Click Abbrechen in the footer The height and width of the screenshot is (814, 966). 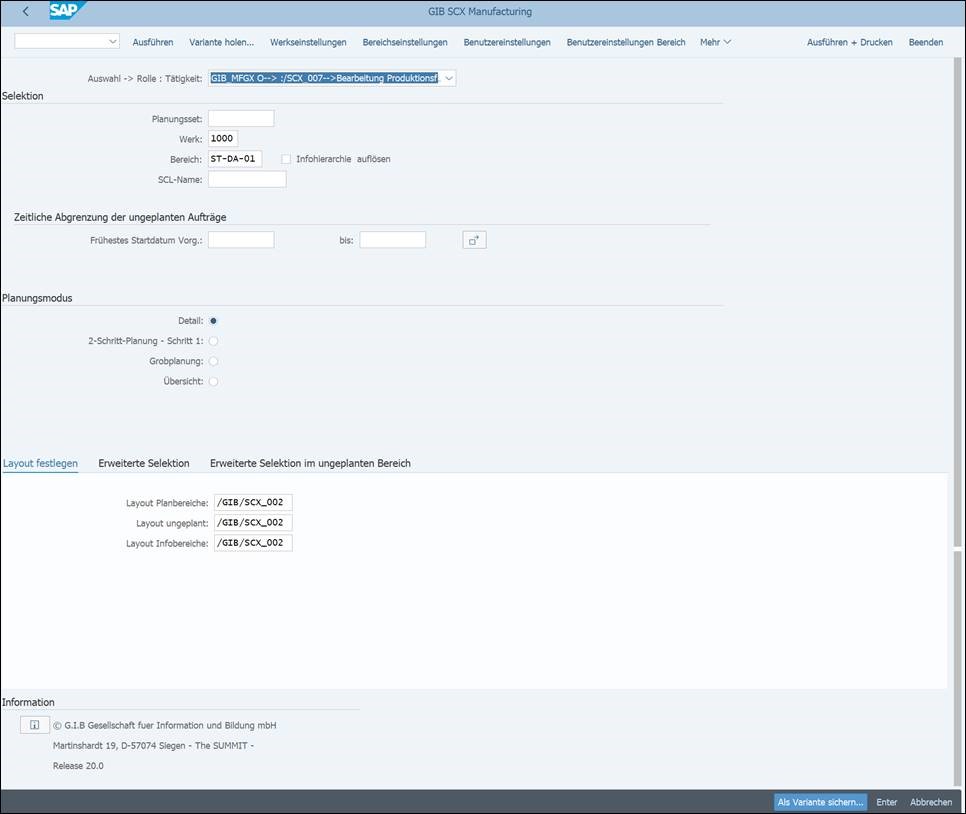[930, 802]
